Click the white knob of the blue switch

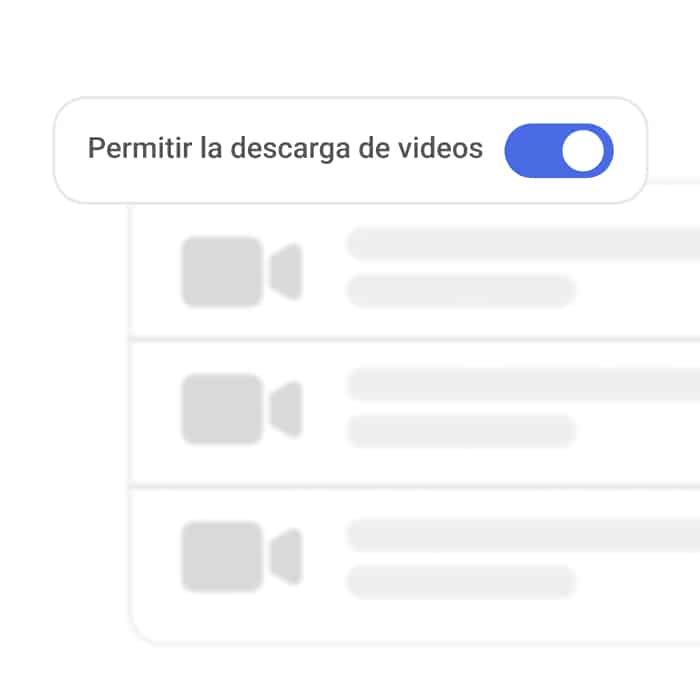click(583, 150)
